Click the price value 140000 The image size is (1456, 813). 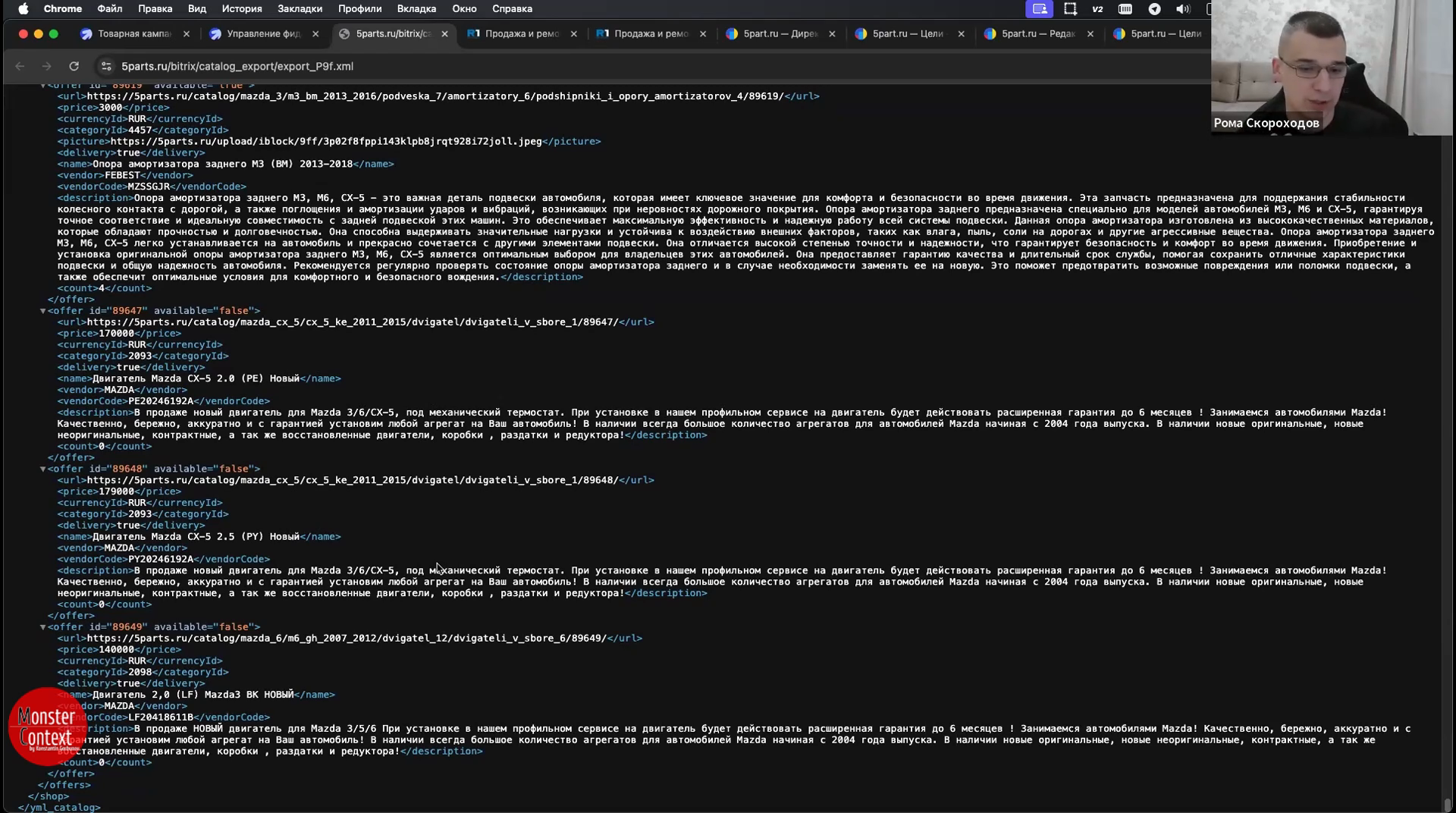[x=116, y=650]
